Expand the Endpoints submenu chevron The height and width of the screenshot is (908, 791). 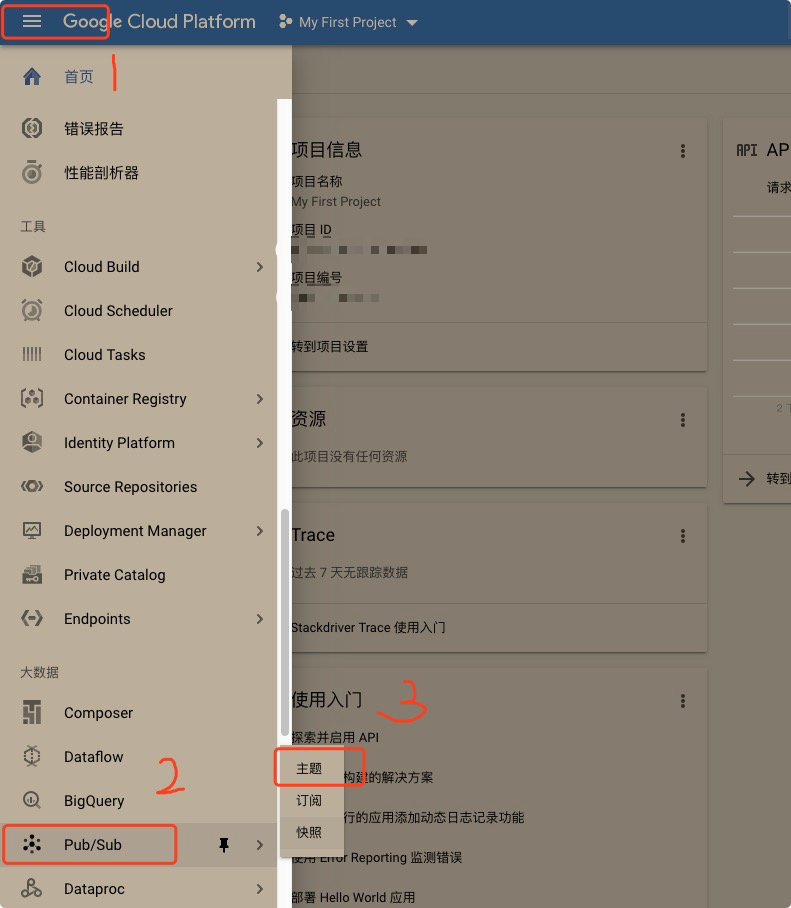(x=260, y=619)
